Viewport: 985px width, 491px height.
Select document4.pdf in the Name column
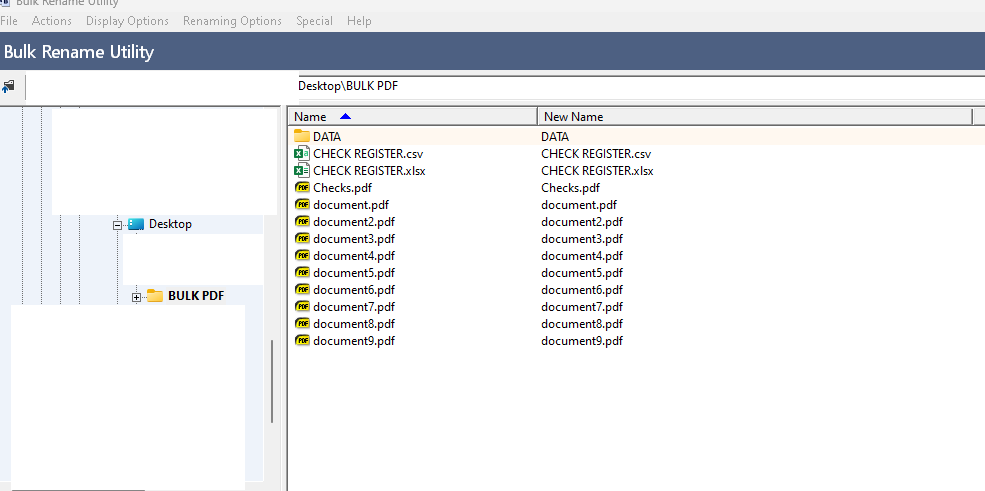click(x=354, y=256)
